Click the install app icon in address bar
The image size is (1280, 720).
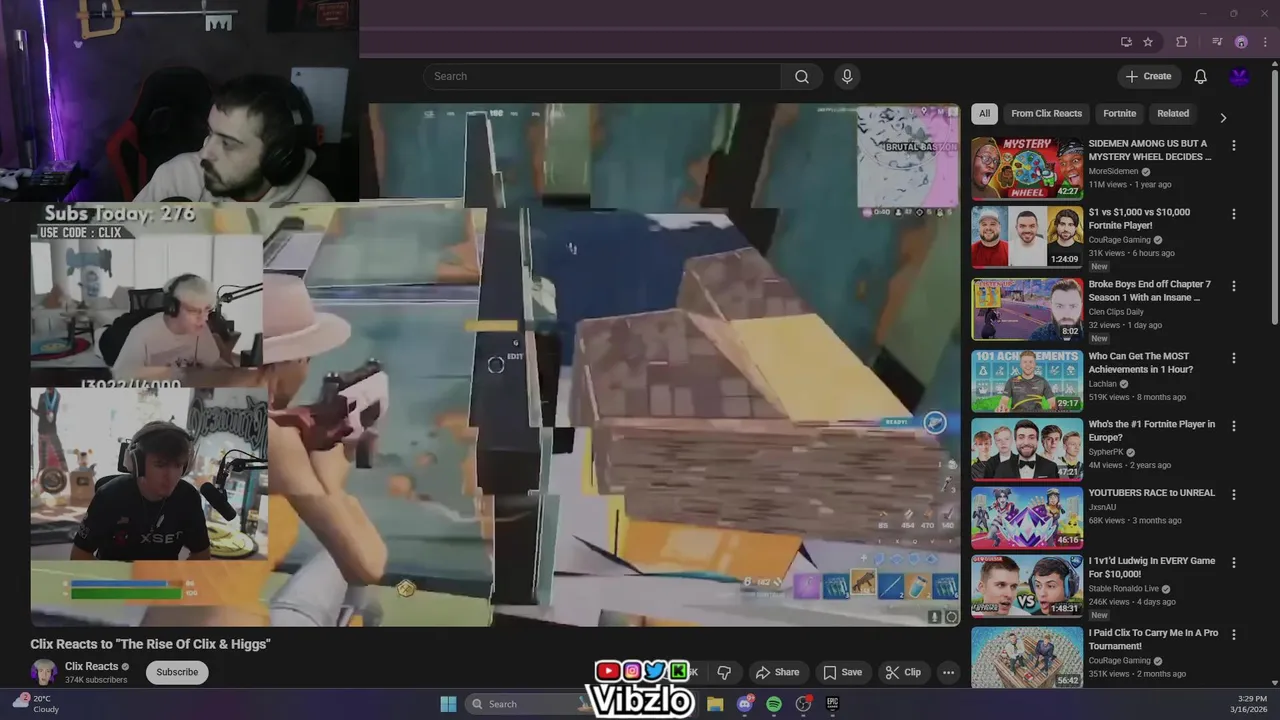[x=1126, y=42]
